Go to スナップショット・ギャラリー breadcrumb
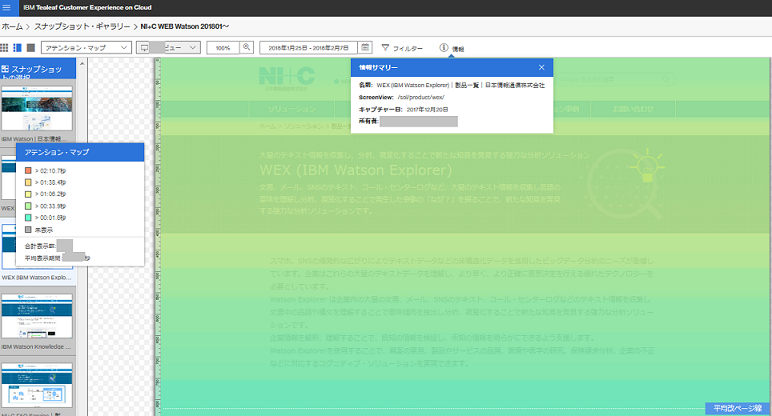The height and width of the screenshot is (416, 772). [82, 27]
